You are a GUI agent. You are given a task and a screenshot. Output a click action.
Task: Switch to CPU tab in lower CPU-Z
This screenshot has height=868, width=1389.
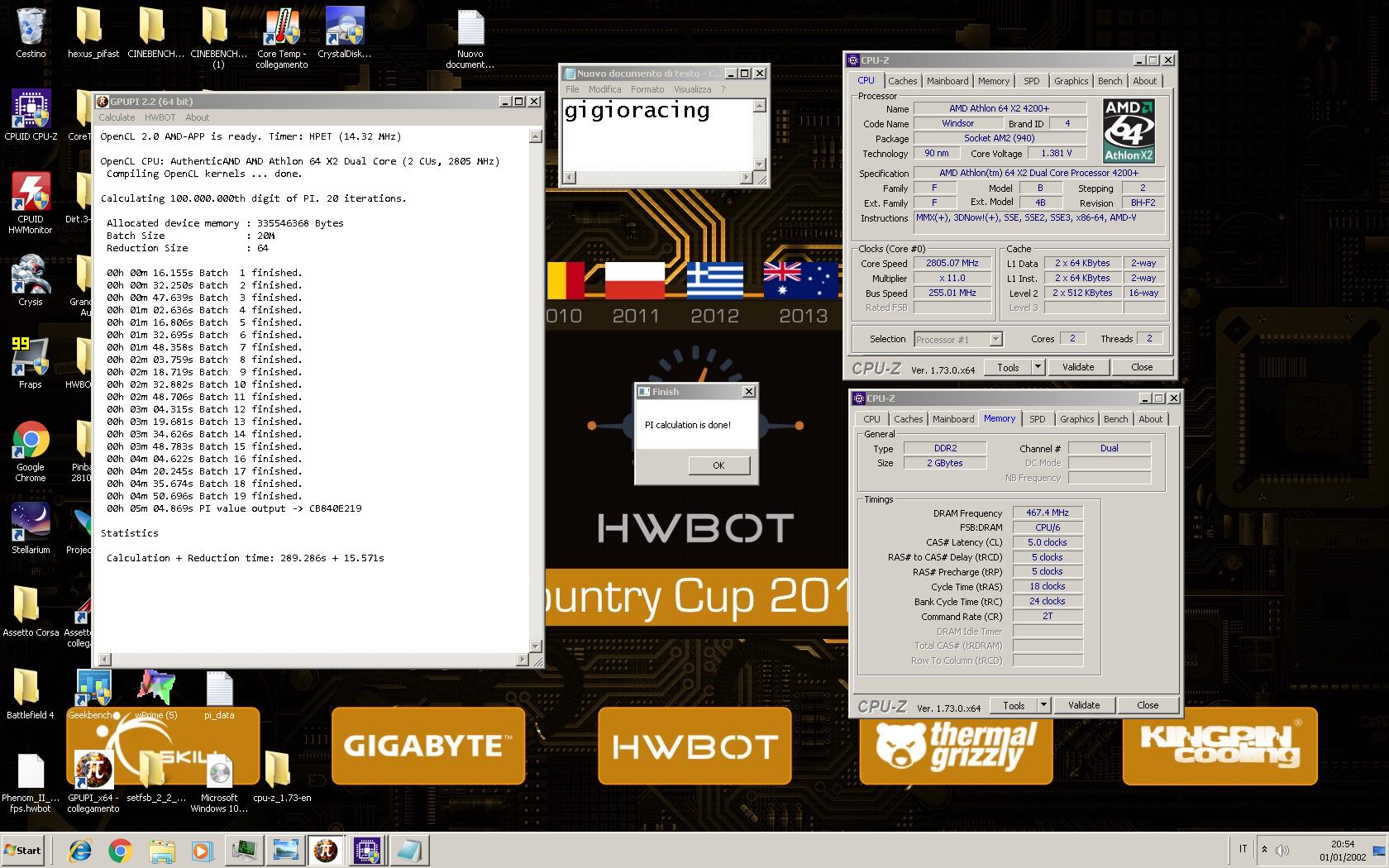click(871, 419)
